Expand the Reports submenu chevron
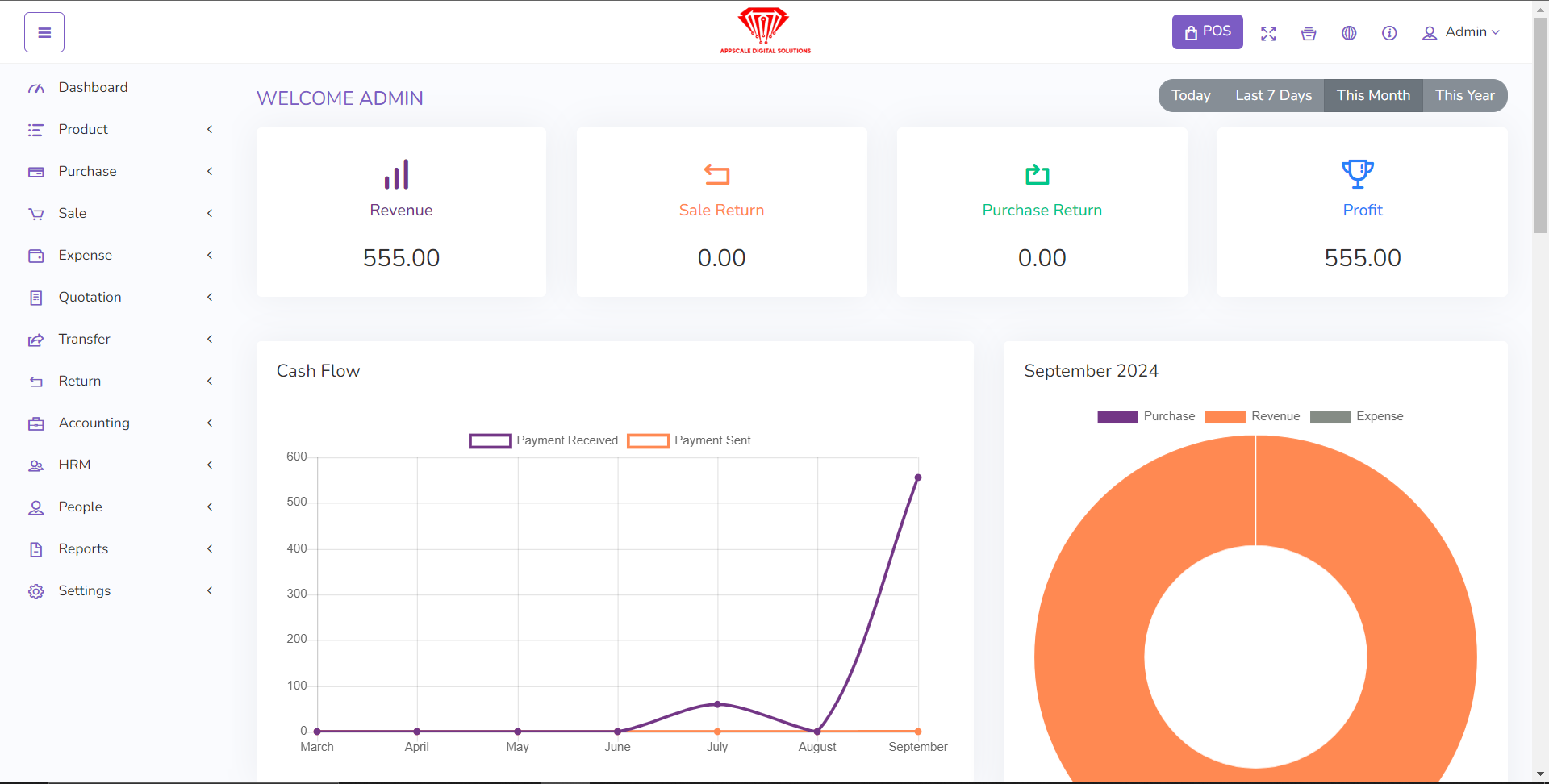This screenshot has height=784, width=1549. pyautogui.click(x=210, y=548)
